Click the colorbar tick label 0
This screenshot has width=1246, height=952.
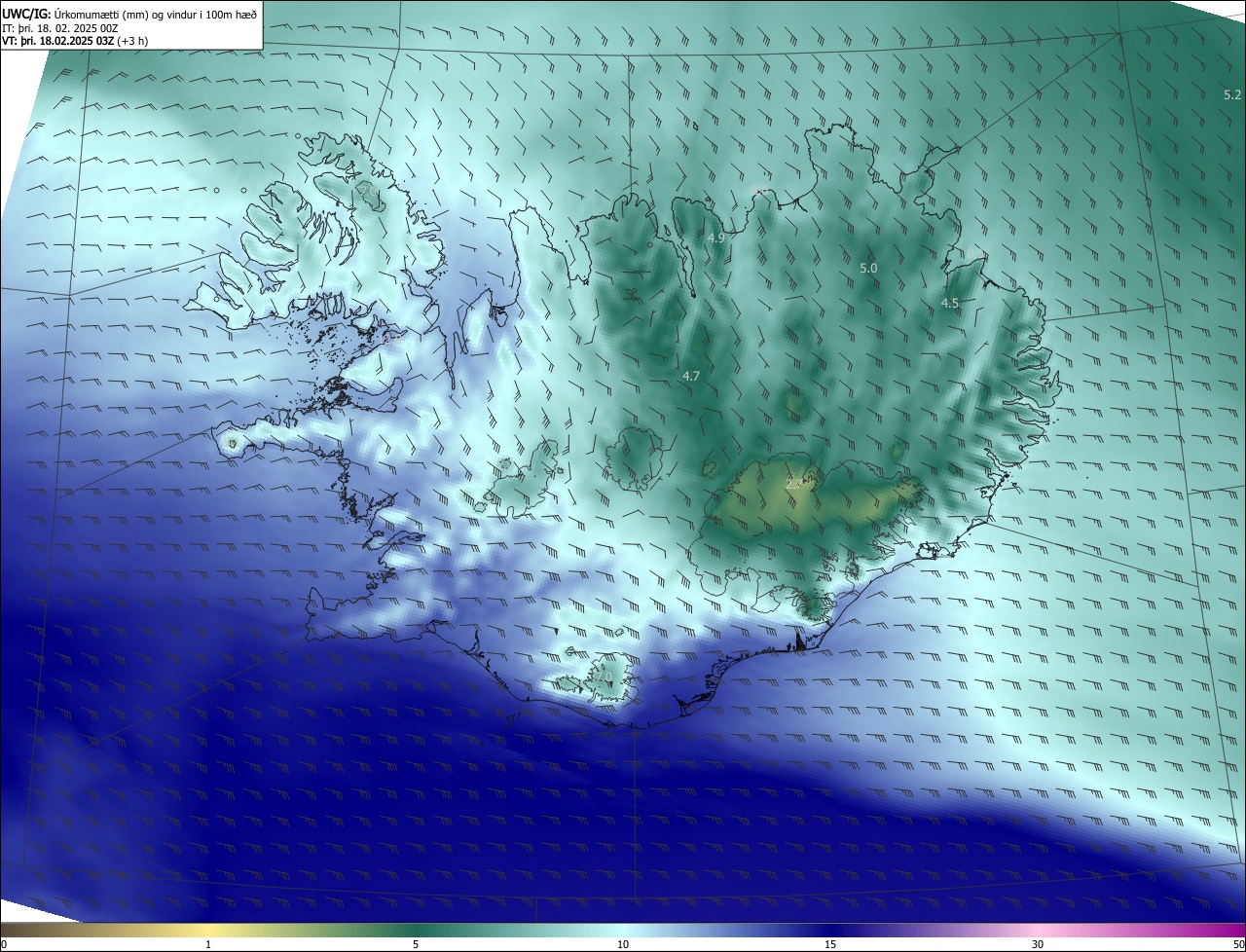(4, 944)
